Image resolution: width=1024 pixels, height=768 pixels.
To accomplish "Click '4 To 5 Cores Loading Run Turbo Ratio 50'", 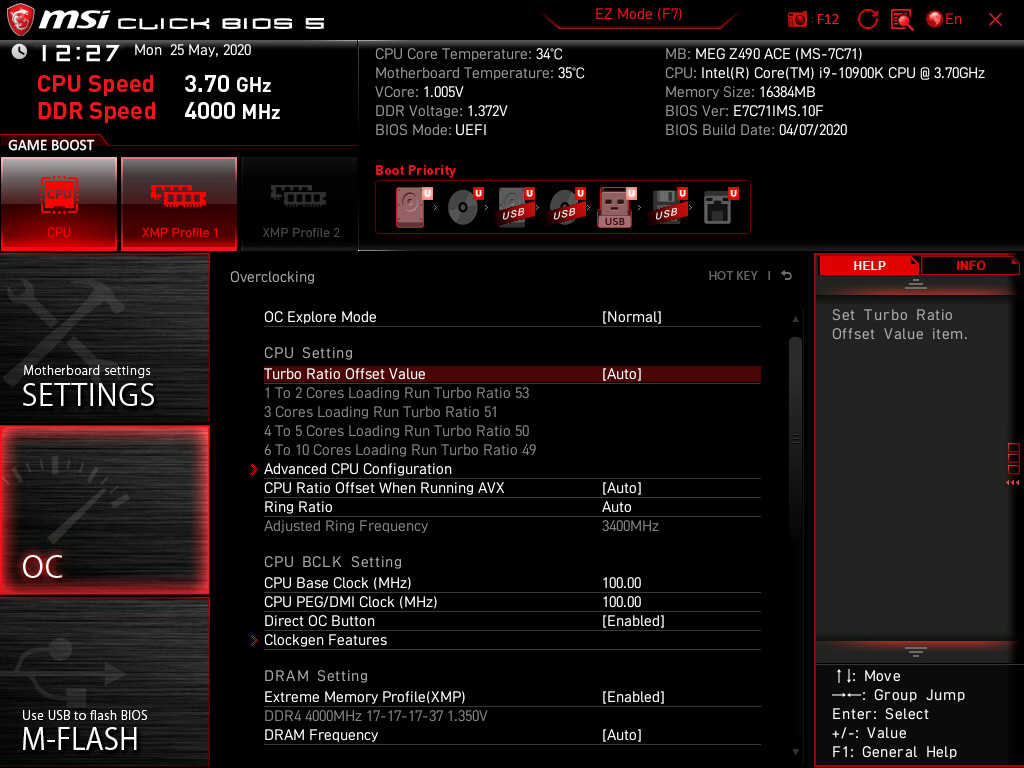I will 396,431.
